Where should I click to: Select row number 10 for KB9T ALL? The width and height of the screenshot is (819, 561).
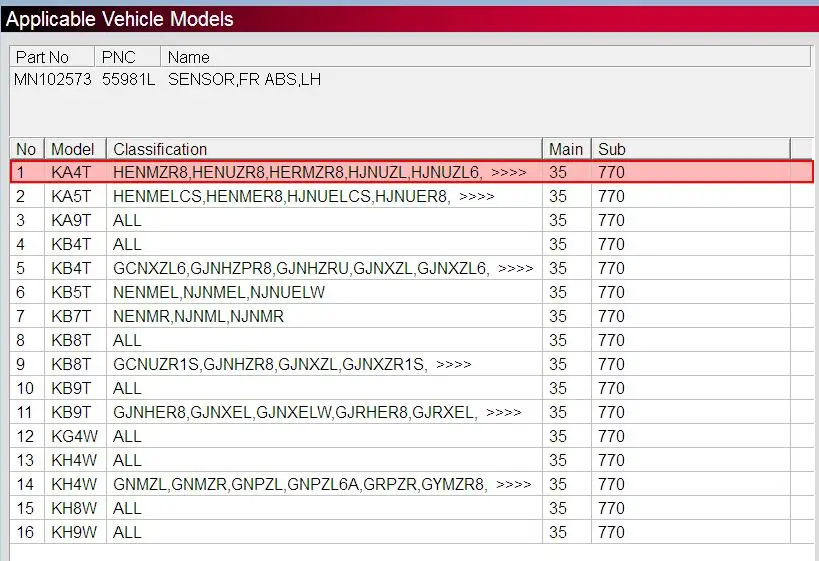coord(27,389)
